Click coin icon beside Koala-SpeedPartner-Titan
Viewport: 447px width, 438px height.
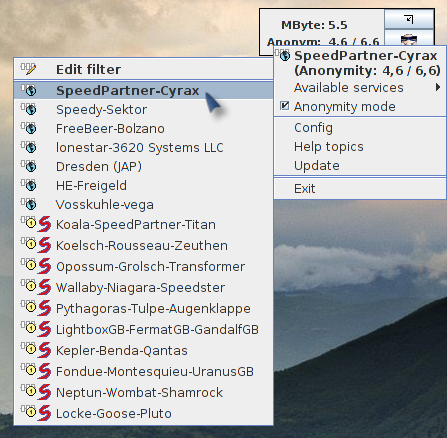coord(30,223)
